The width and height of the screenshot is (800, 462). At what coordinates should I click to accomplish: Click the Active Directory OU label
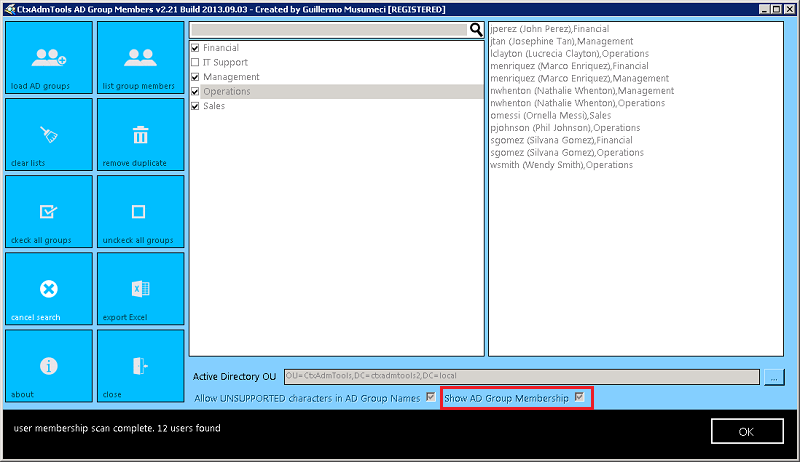(x=234, y=377)
